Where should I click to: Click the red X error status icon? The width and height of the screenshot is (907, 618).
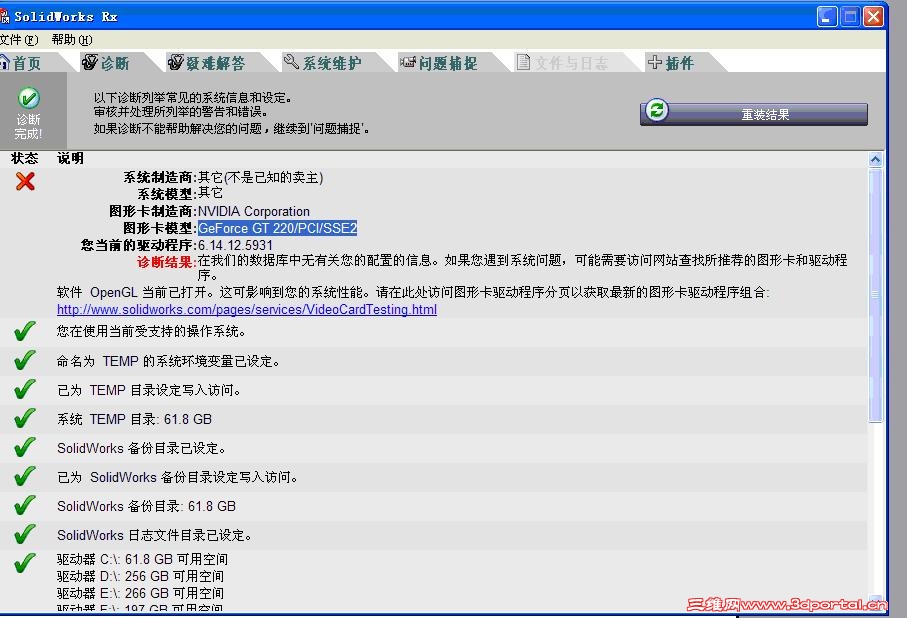pyautogui.click(x=25, y=181)
